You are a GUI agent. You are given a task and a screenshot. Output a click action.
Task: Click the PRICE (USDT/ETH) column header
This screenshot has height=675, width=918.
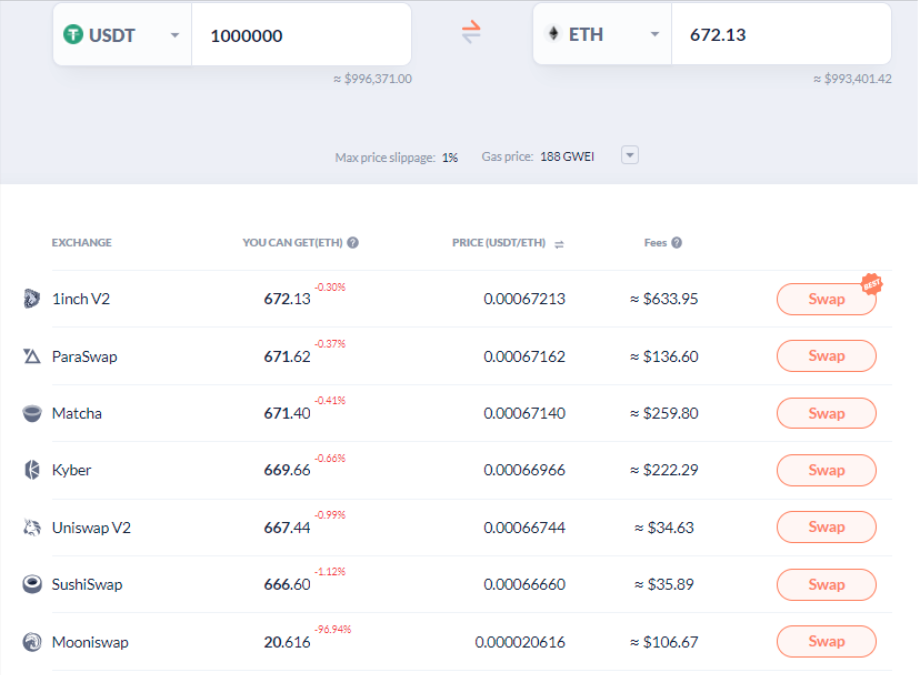pyautogui.click(x=498, y=242)
